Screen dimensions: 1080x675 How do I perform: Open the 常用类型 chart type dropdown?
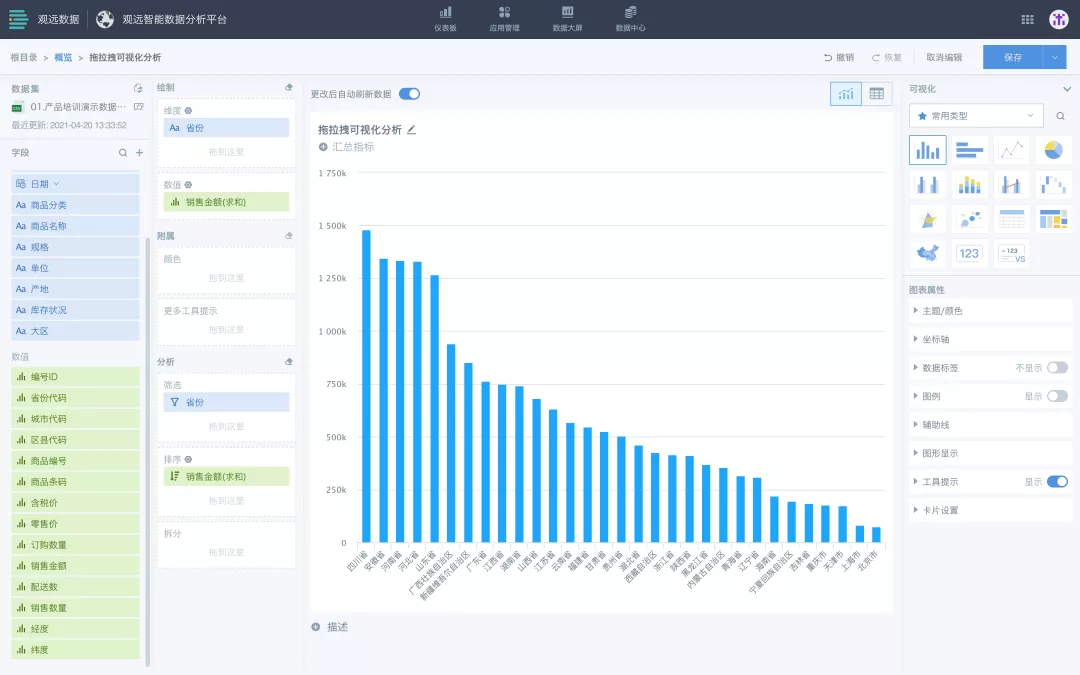click(x=976, y=116)
